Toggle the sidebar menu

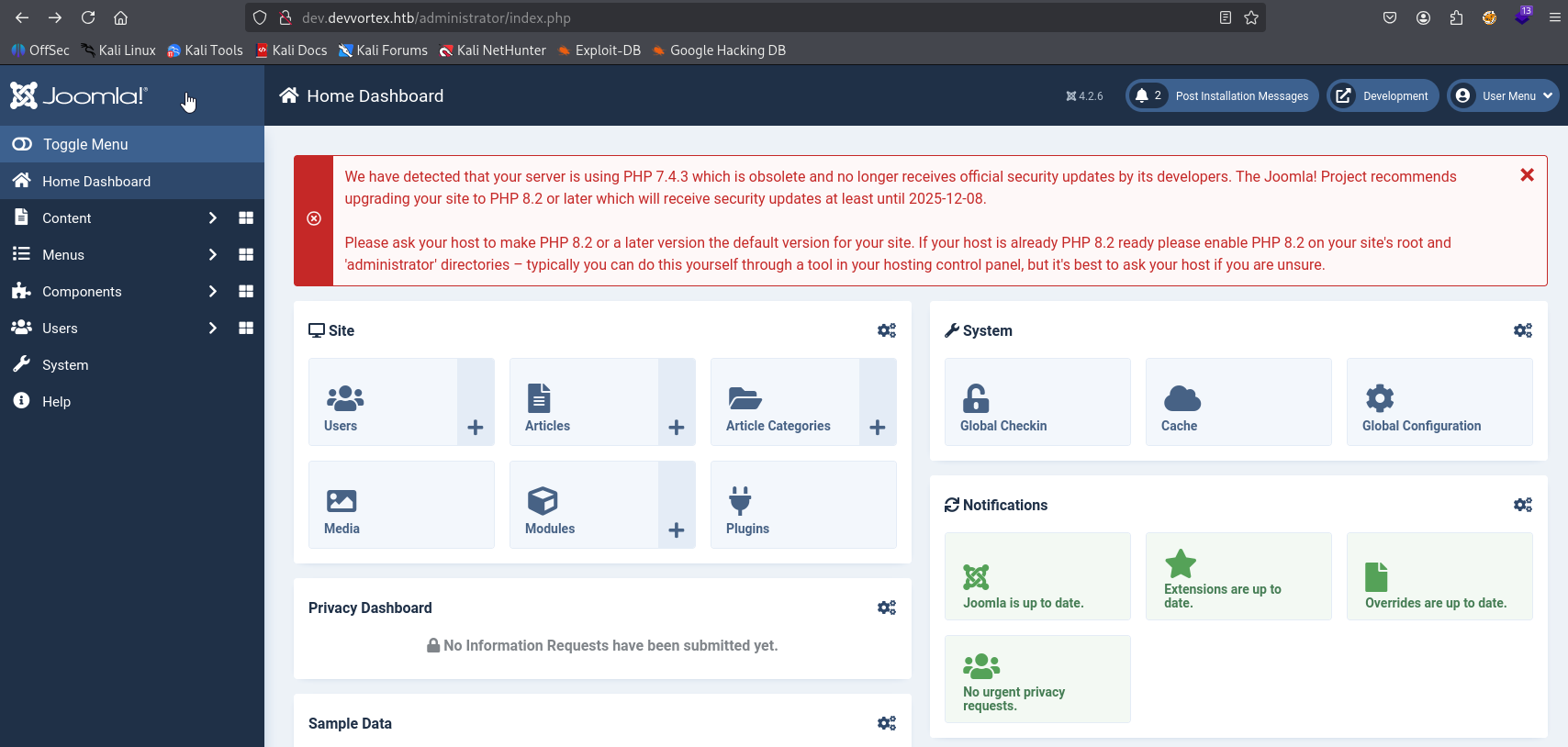click(x=132, y=144)
